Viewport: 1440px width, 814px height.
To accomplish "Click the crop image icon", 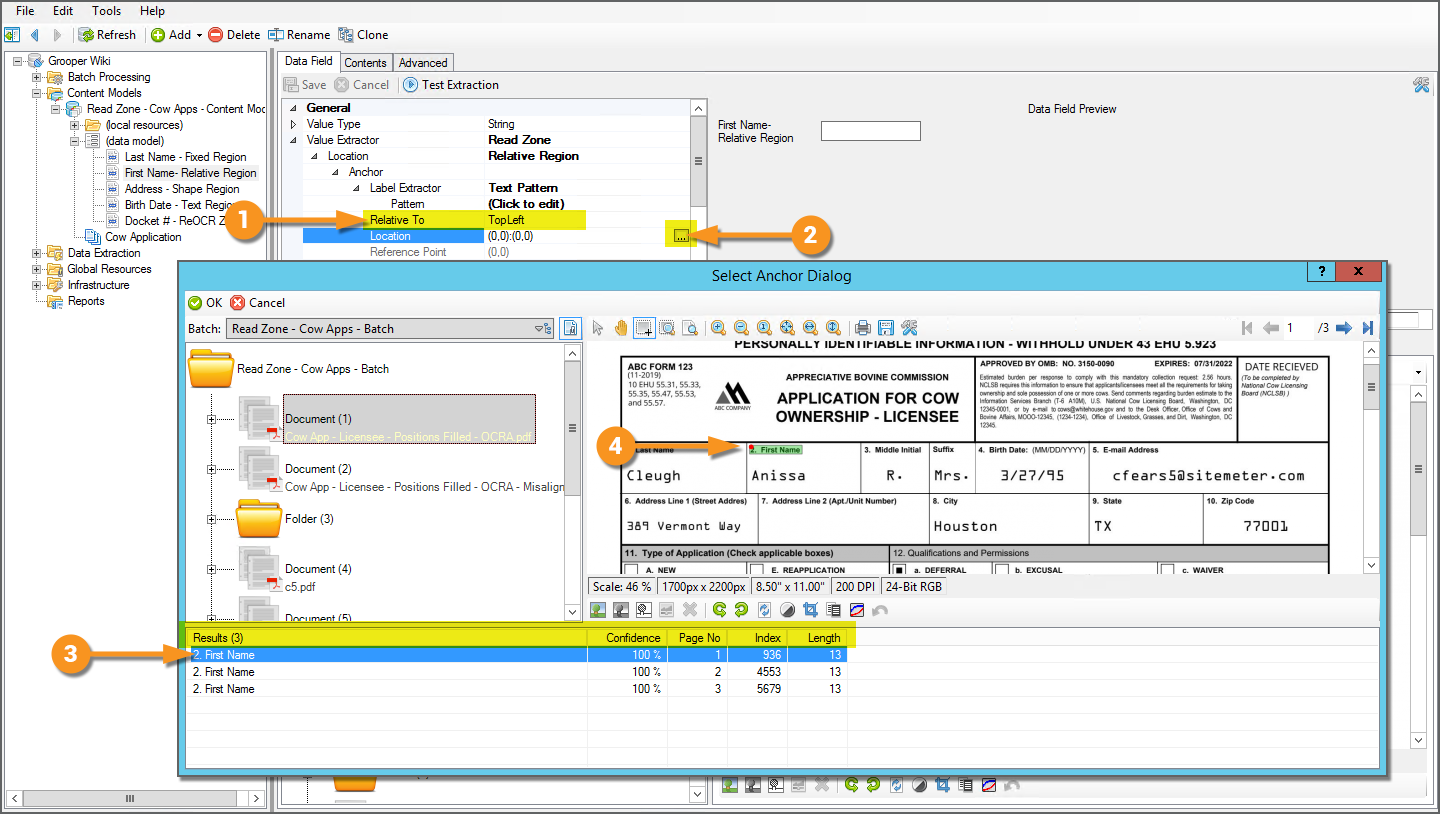I will click(x=811, y=609).
